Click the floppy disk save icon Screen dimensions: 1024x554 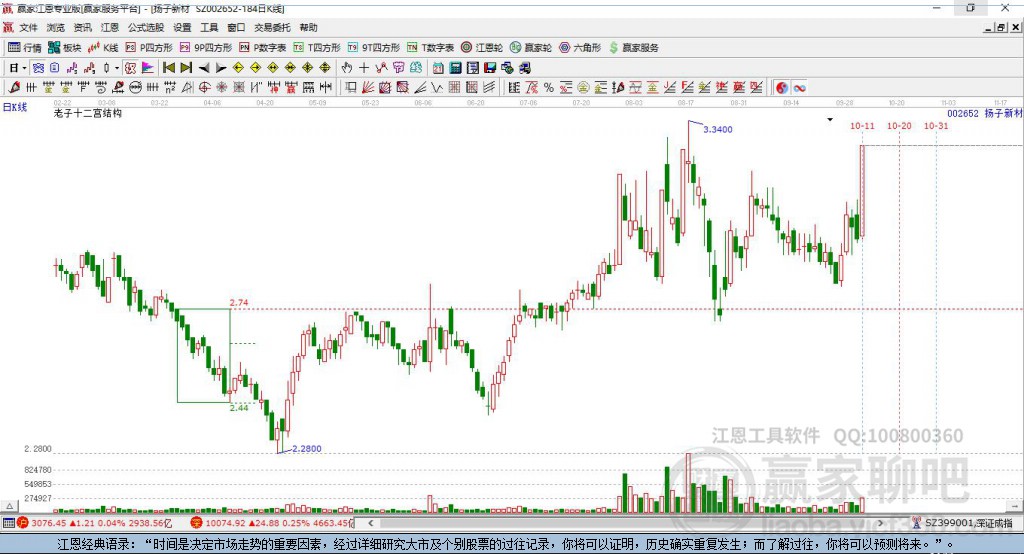click(490, 68)
